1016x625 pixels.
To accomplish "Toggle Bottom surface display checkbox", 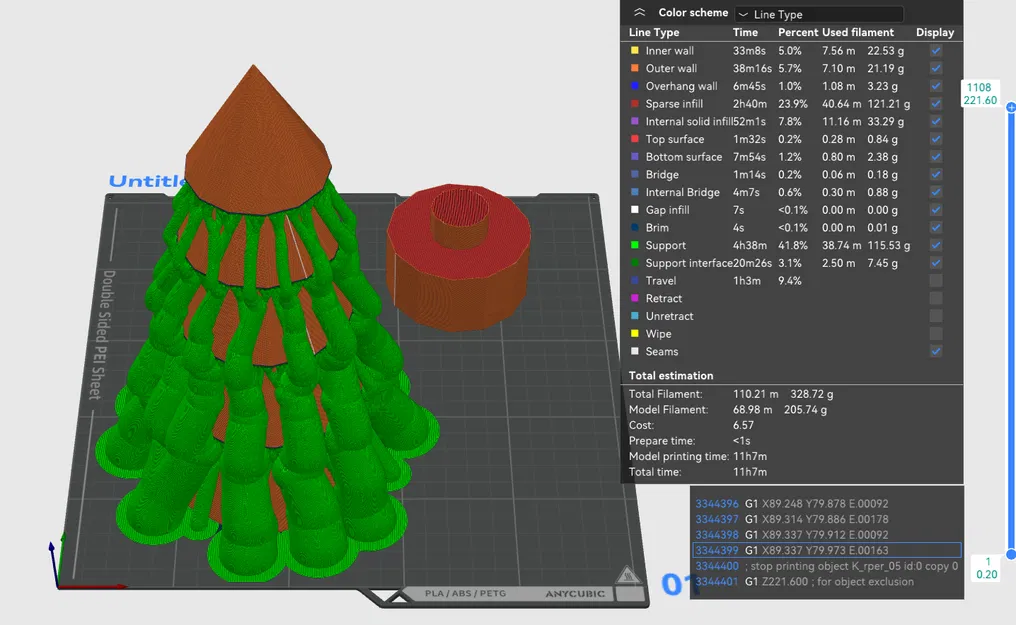I will [x=936, y=157].
